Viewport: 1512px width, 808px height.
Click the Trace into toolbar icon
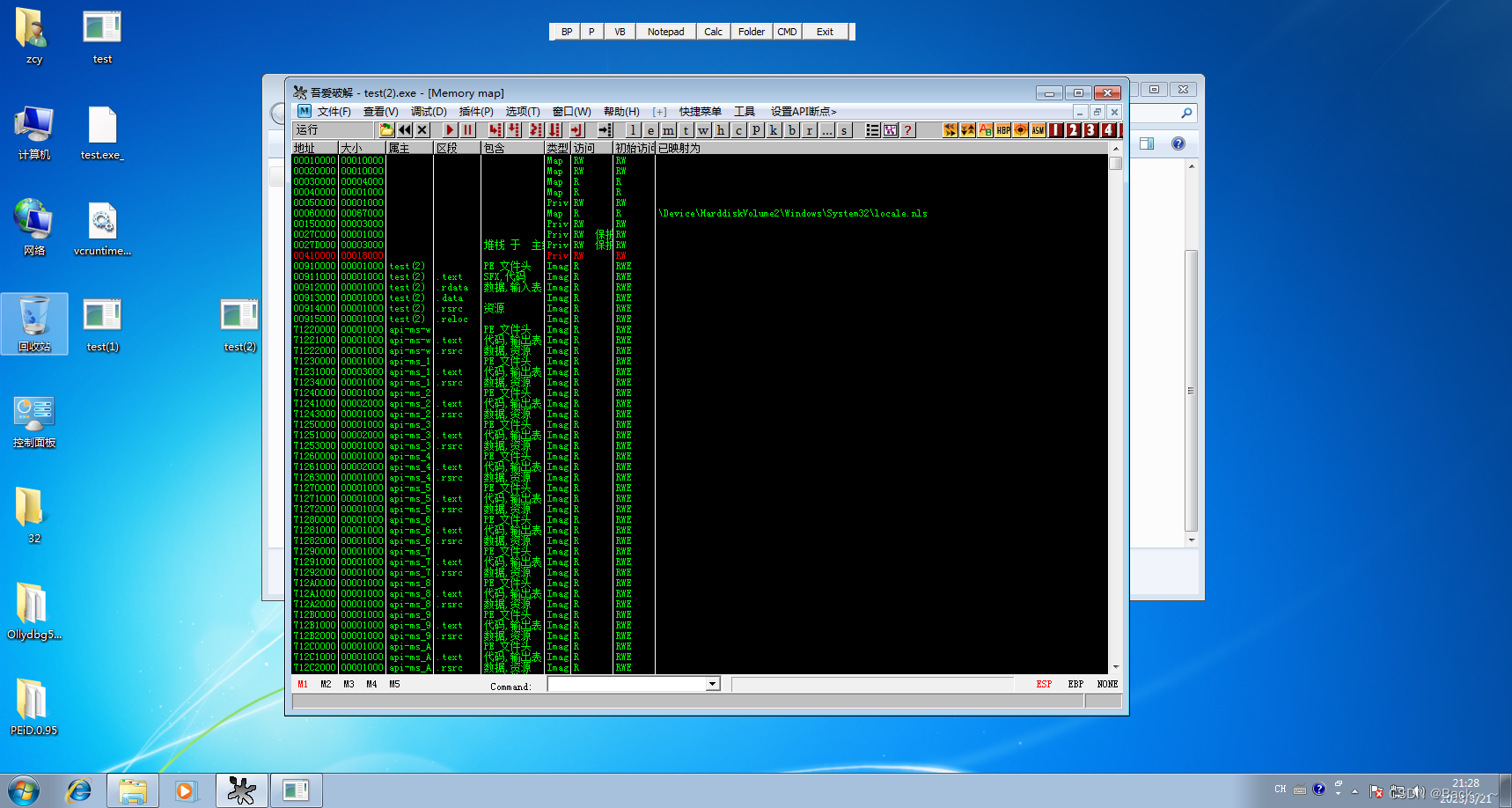[x=536, y=130]
